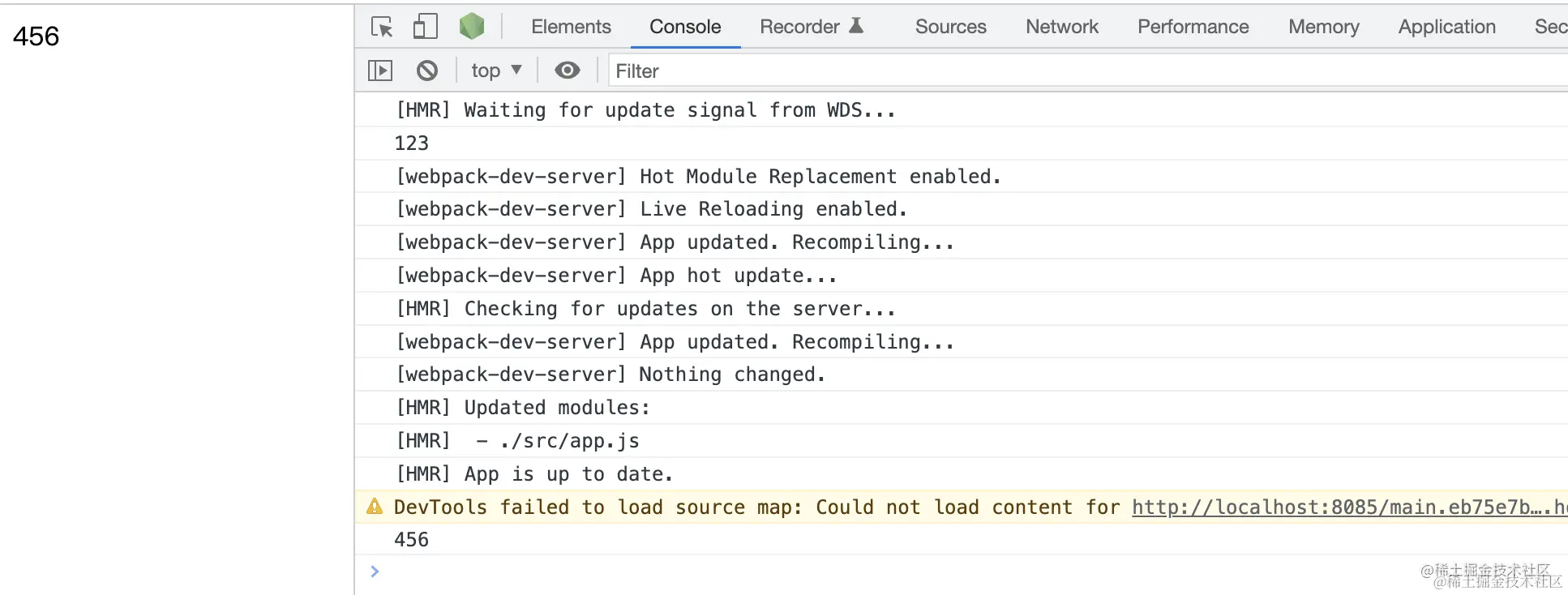
Task: Show the console sidebar panel icon
Action: 380,71
